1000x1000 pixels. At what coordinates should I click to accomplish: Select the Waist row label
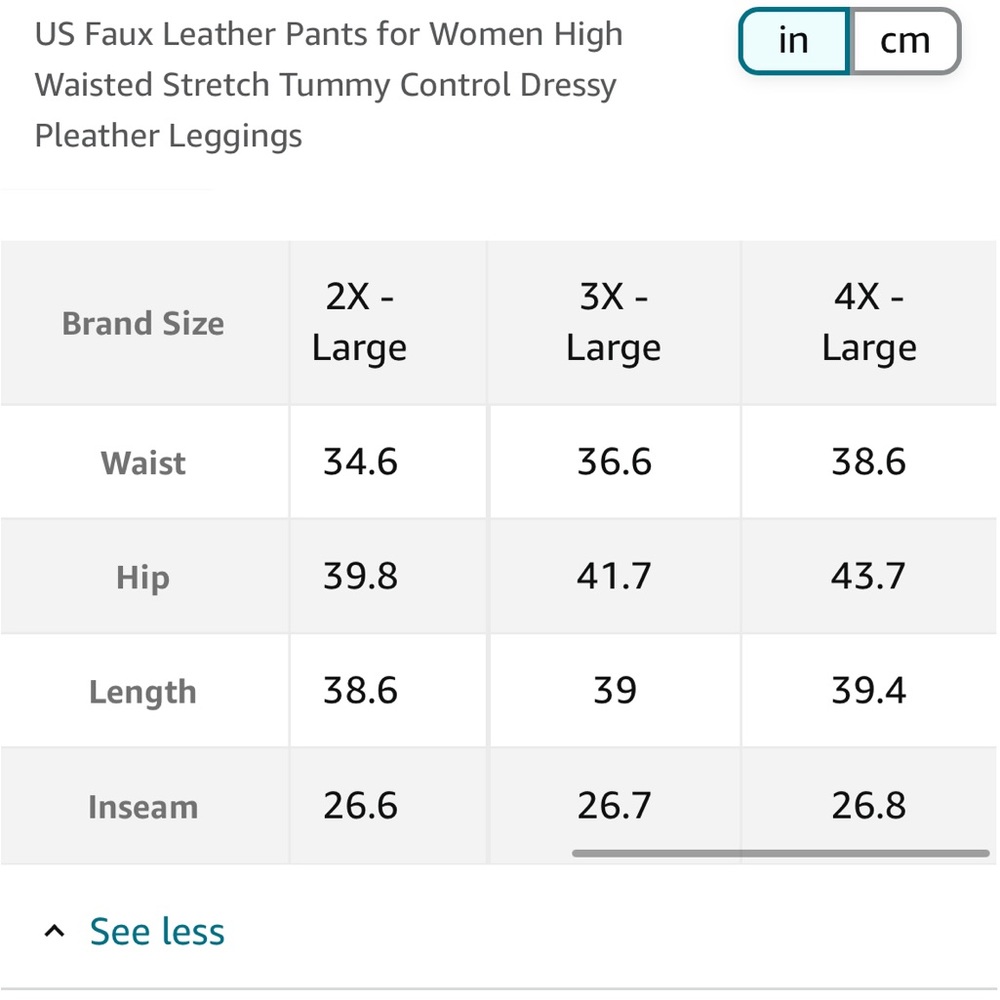tap(143, 462)
